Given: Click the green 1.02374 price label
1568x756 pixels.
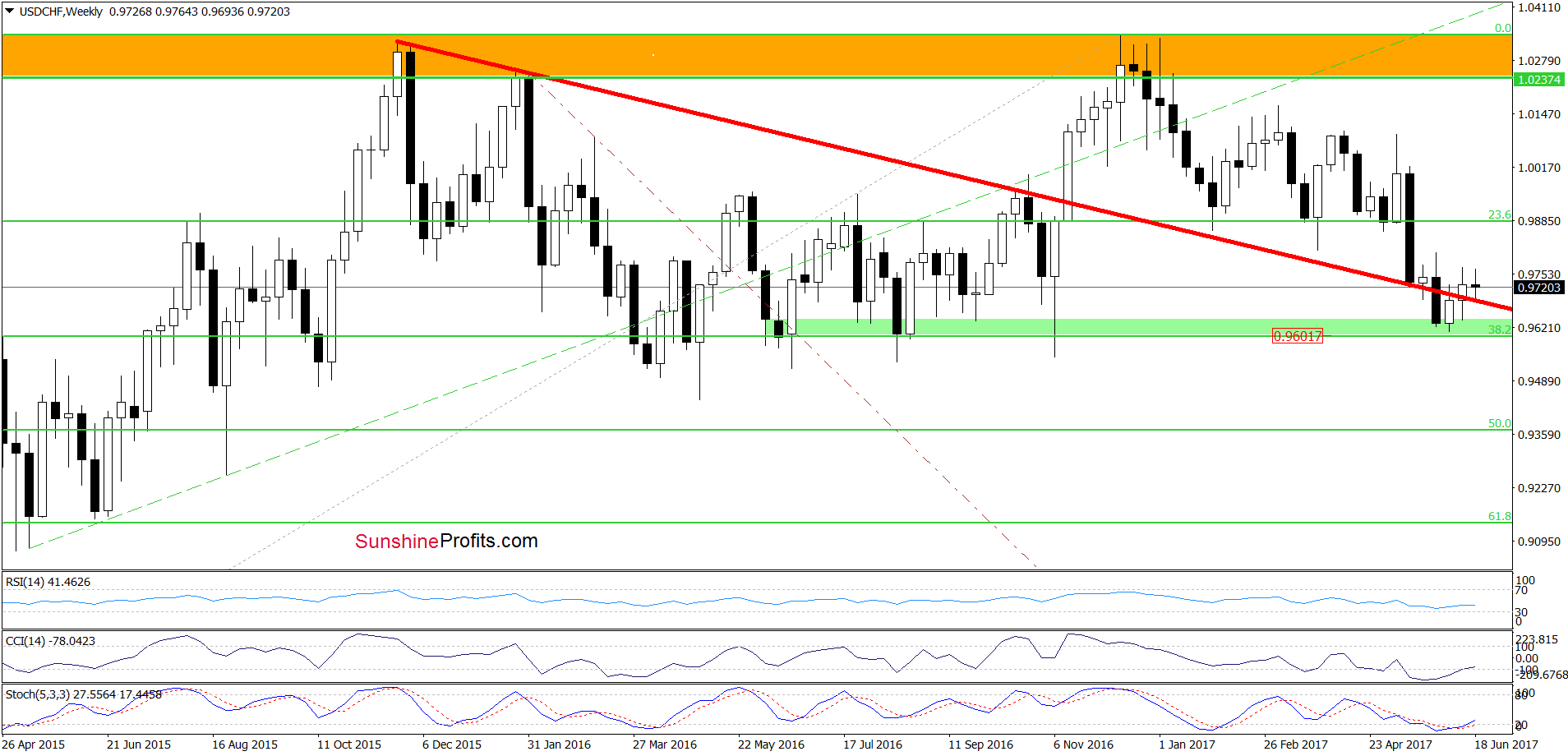Looking at the screenshot, I should pos(1538,80).
